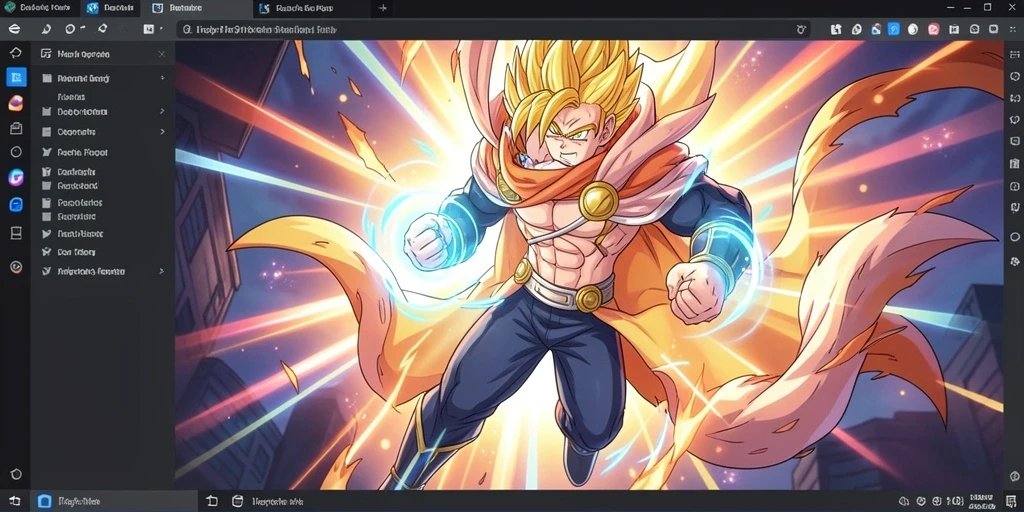The height and width of the screenshot is (512, 1024).
Task: Open a new tab with the plus button
Action: [x=383, y=8]
